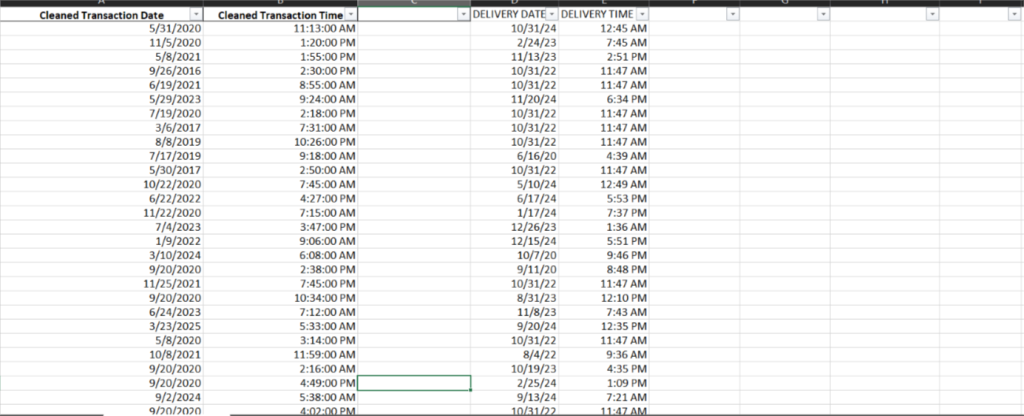This screenshot has height=416, width=1024.
Task: Select the cell containing 5/31/2020
Action: pos(102,28)
